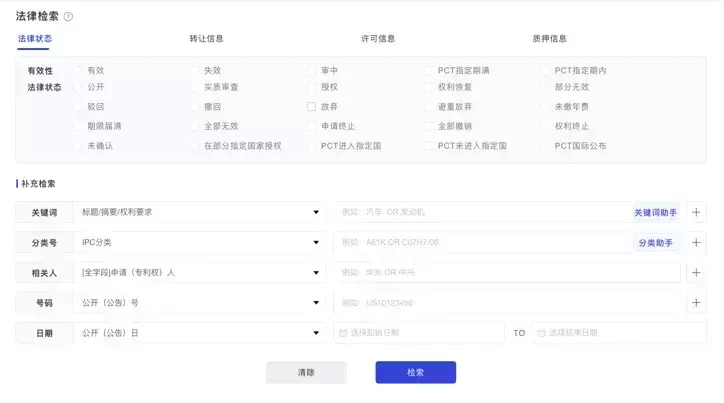
Task: Expand the 公开（公告）日 date type dropdown
Action: tap(199, 332)
